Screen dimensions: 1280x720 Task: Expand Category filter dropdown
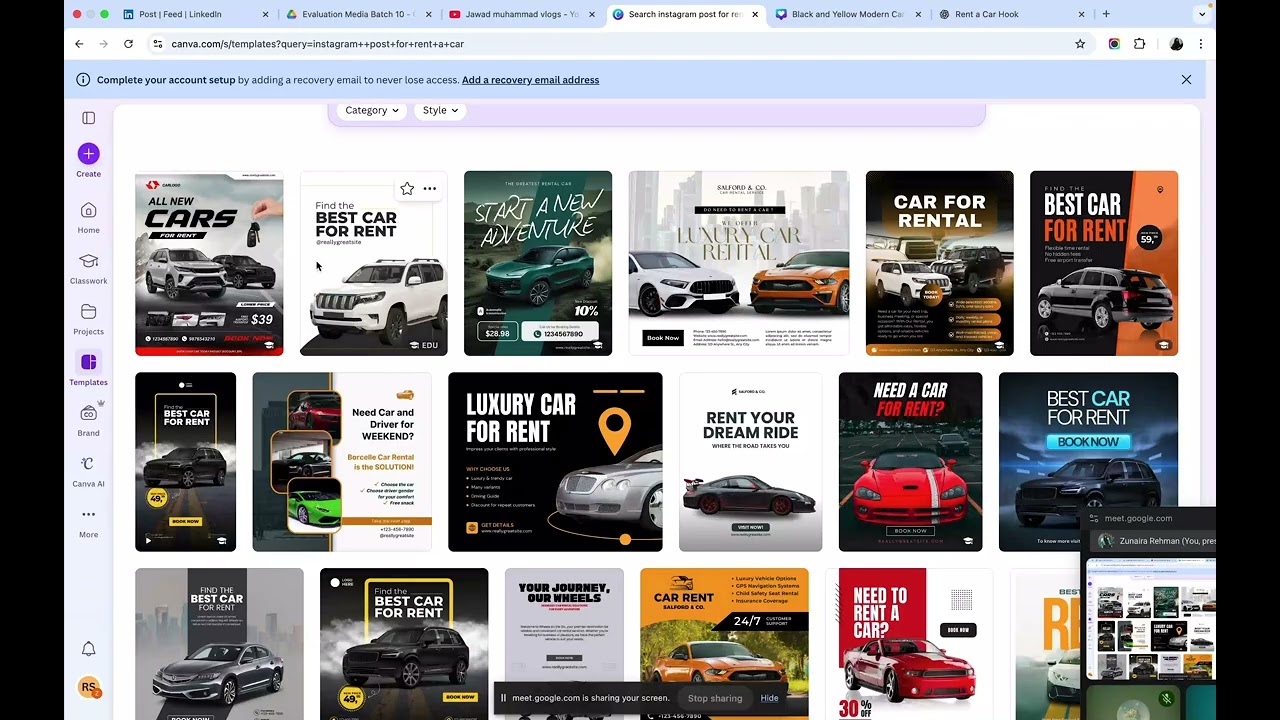click(x=372, y=110)
